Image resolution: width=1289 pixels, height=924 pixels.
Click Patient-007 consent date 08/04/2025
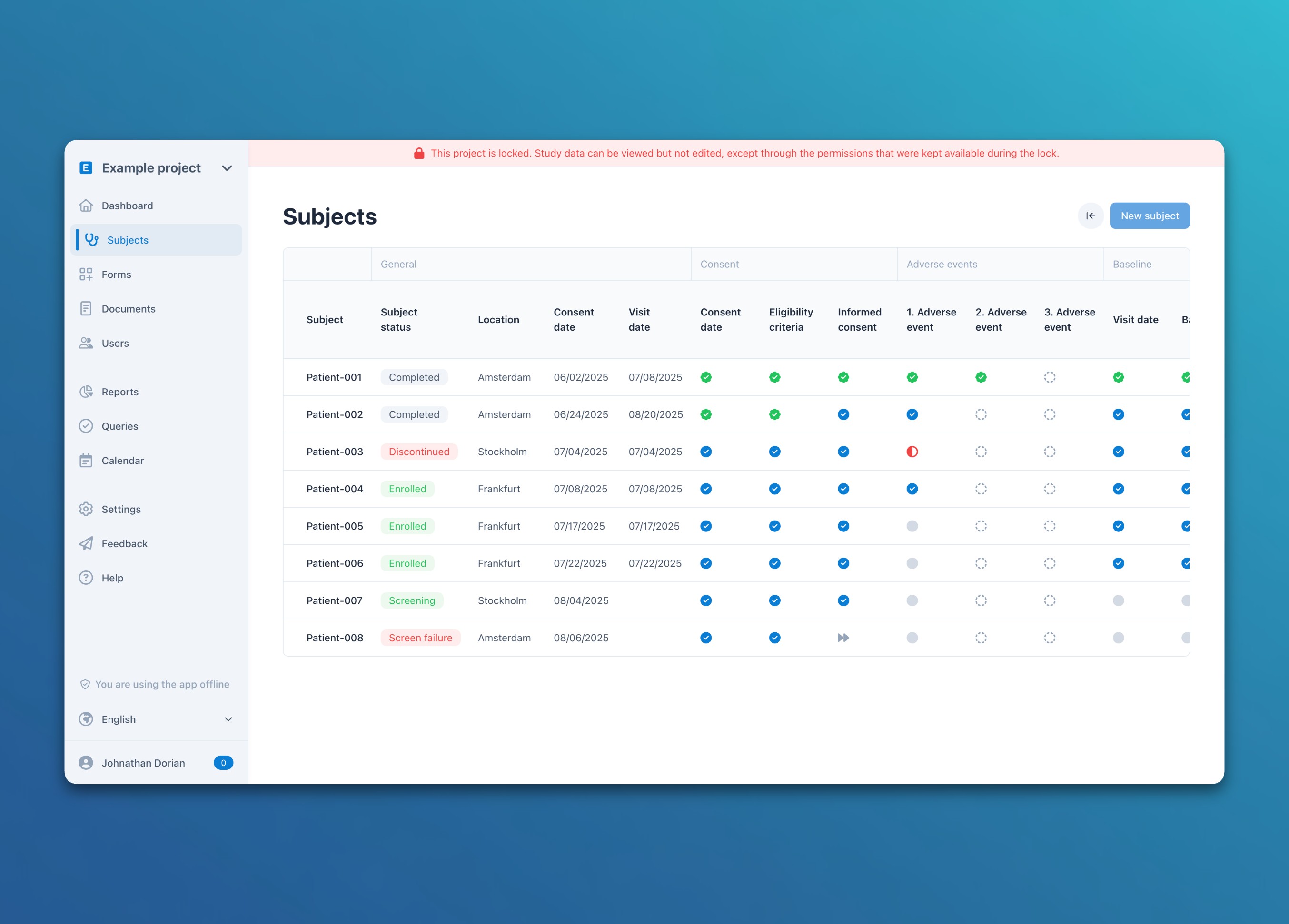(581, 600)
